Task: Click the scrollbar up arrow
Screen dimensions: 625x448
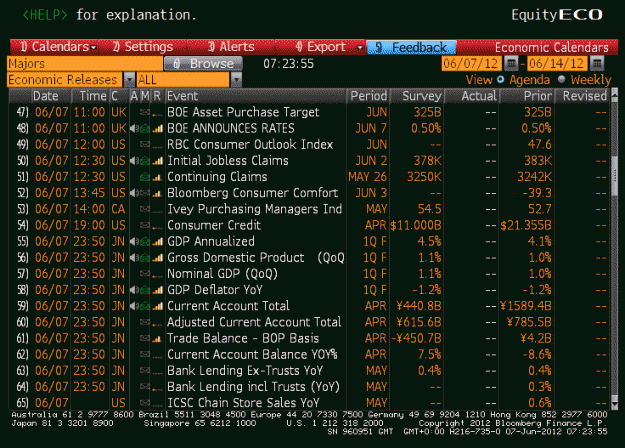Action: 614,95
